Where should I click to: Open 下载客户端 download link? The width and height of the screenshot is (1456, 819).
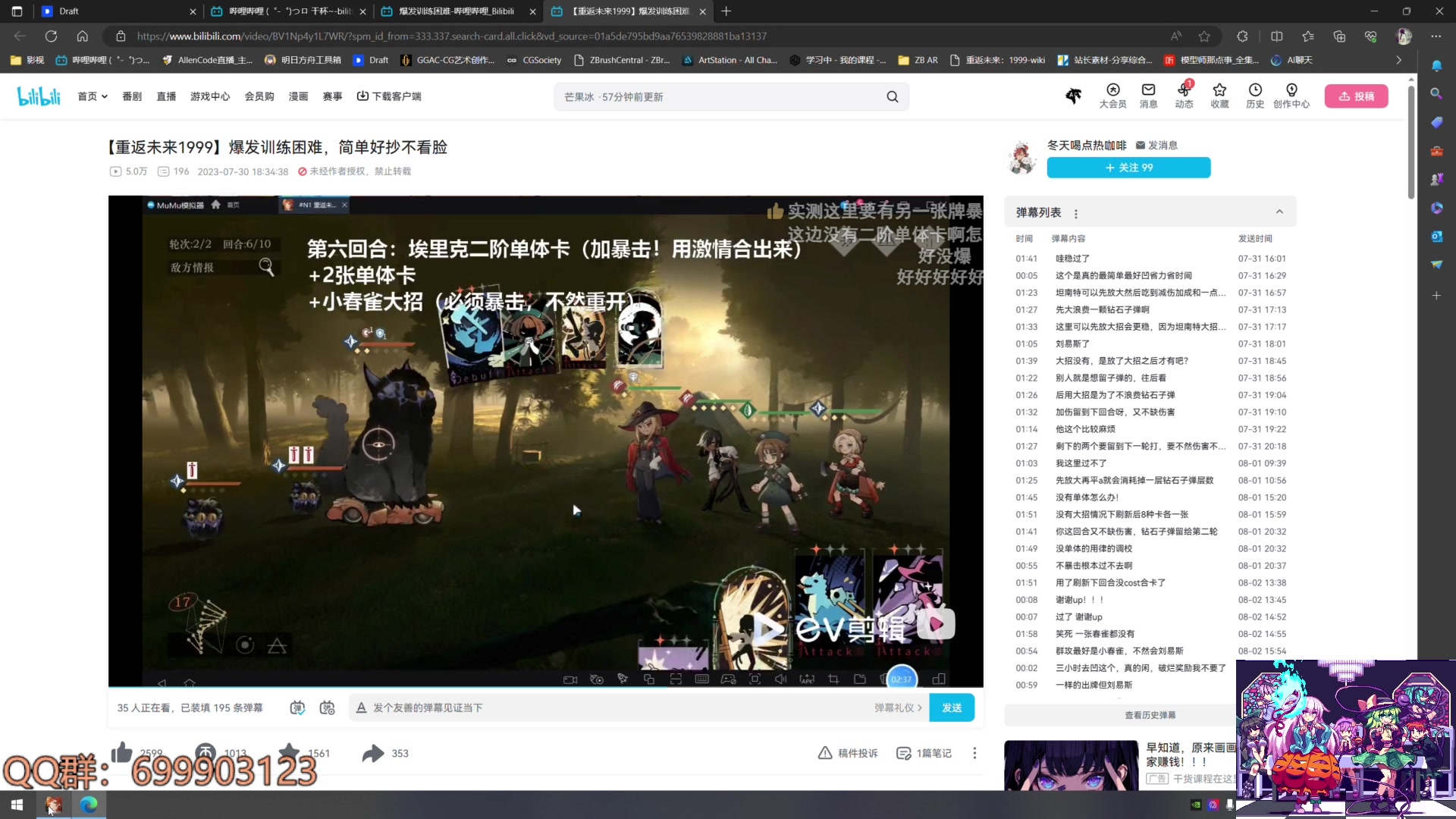point(389,96)
